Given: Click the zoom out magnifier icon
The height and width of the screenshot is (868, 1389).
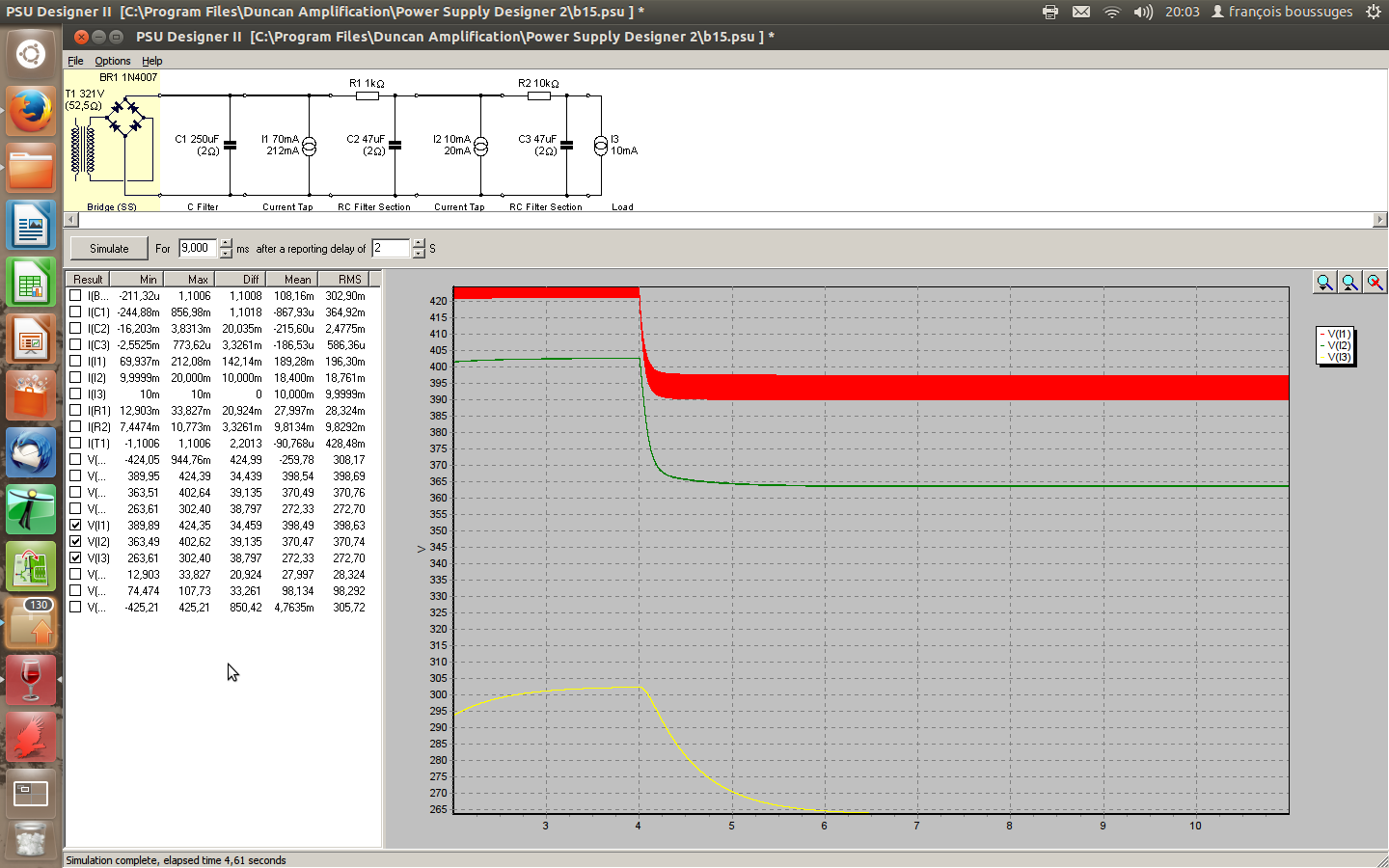Looking at the screenshot, I should 1349,282.
